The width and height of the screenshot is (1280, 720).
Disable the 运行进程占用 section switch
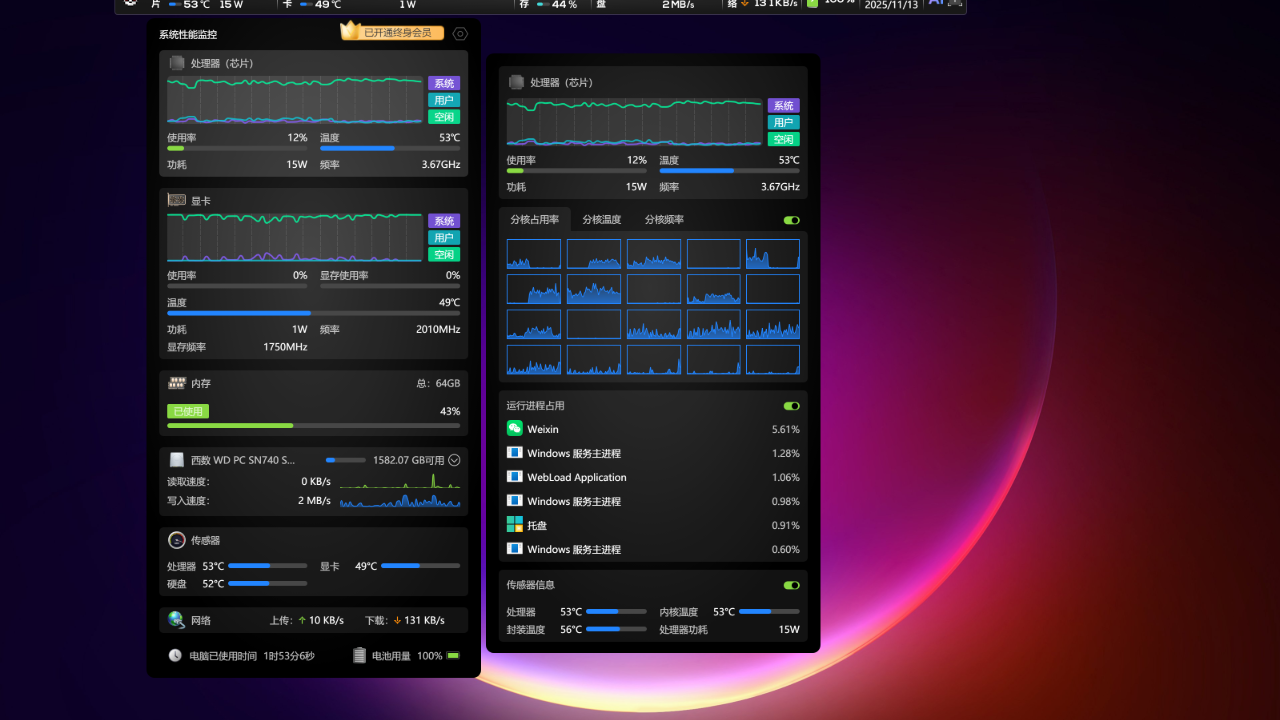pos(791,406)
